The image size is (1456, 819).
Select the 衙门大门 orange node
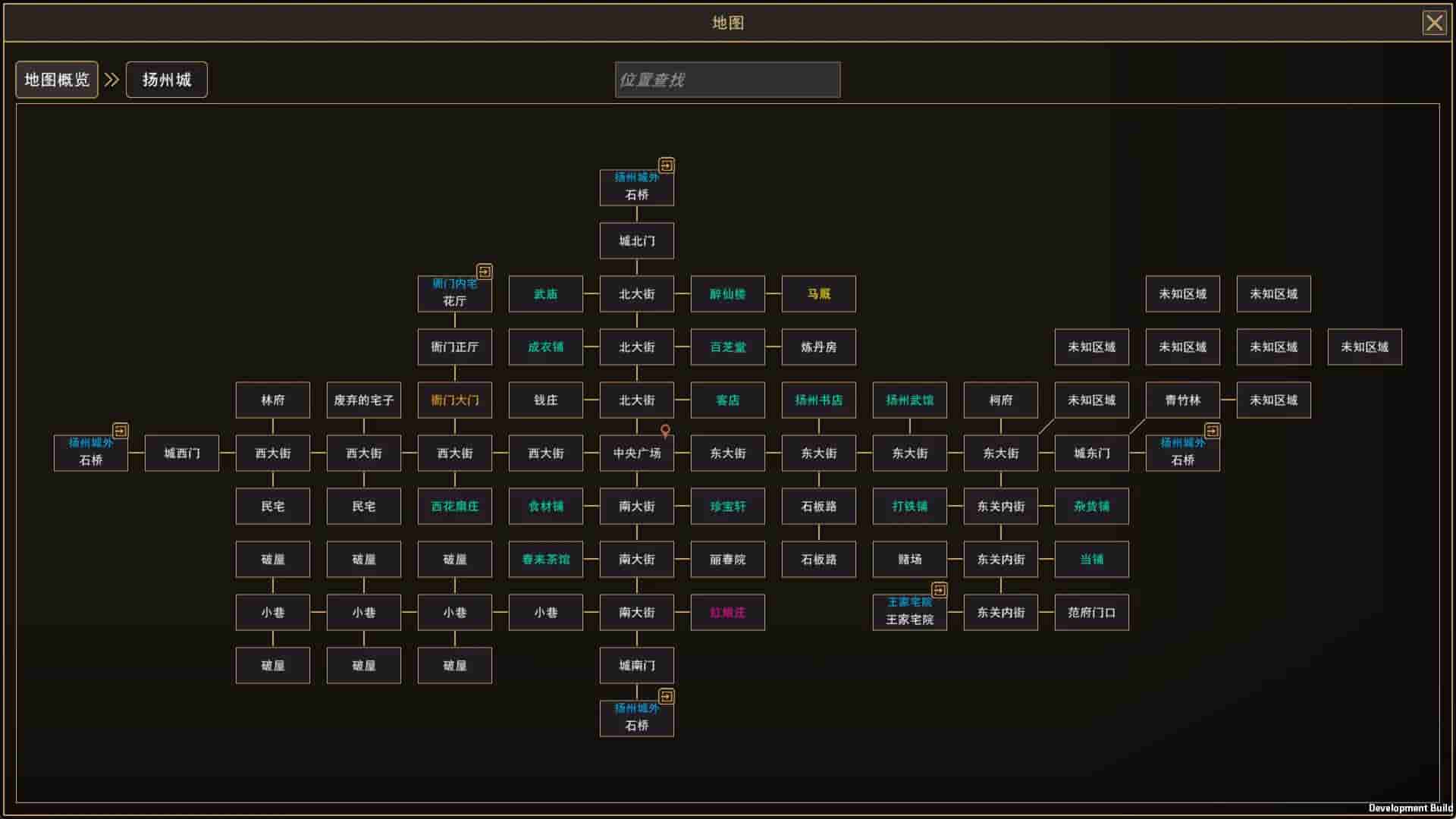pos(454,400)
